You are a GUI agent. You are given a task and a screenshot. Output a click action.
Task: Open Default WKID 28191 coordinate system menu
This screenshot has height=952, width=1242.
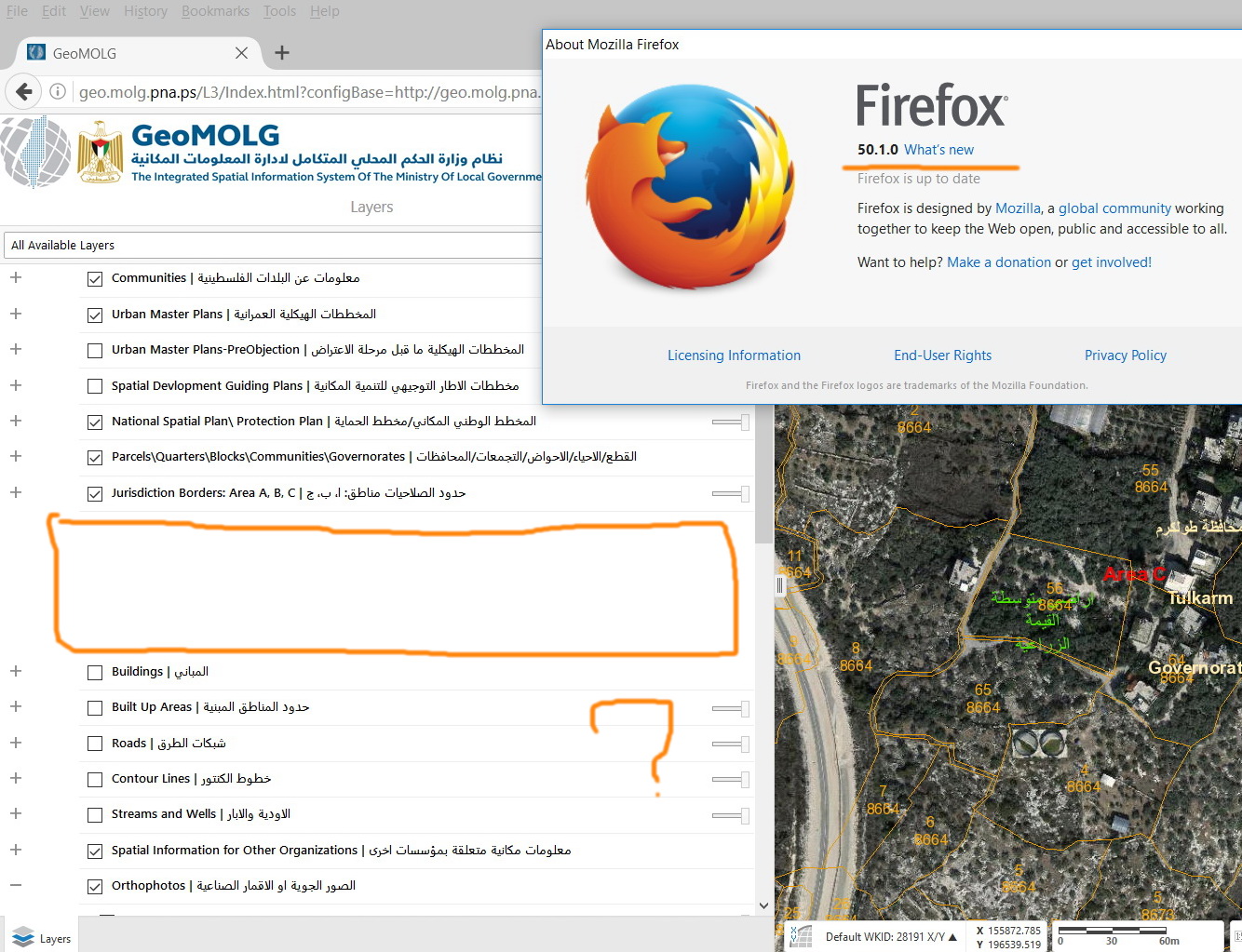point(891,936)
